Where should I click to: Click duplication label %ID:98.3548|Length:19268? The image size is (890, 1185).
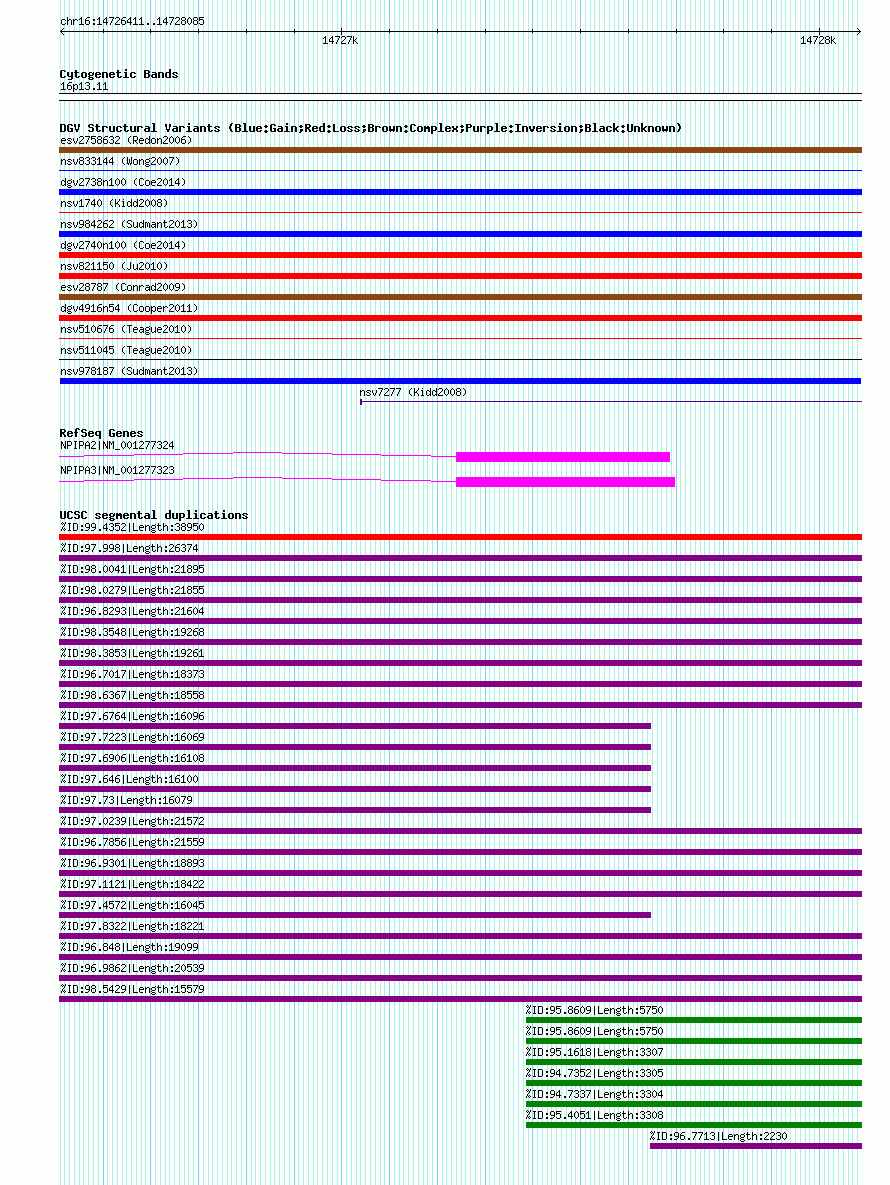click(132, 633)
